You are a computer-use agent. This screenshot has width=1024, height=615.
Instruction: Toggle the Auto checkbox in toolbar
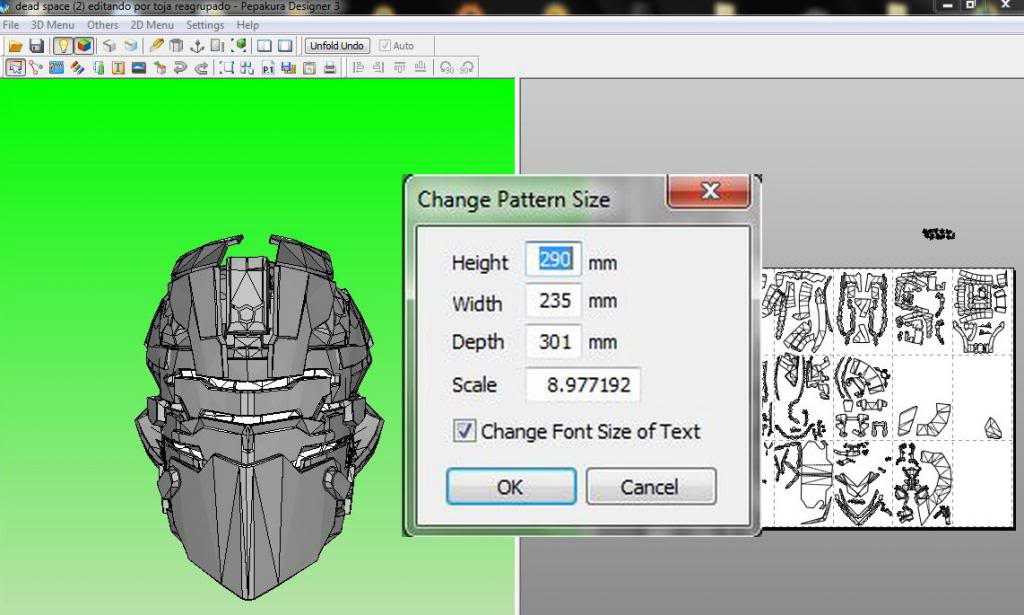point(385,46)
